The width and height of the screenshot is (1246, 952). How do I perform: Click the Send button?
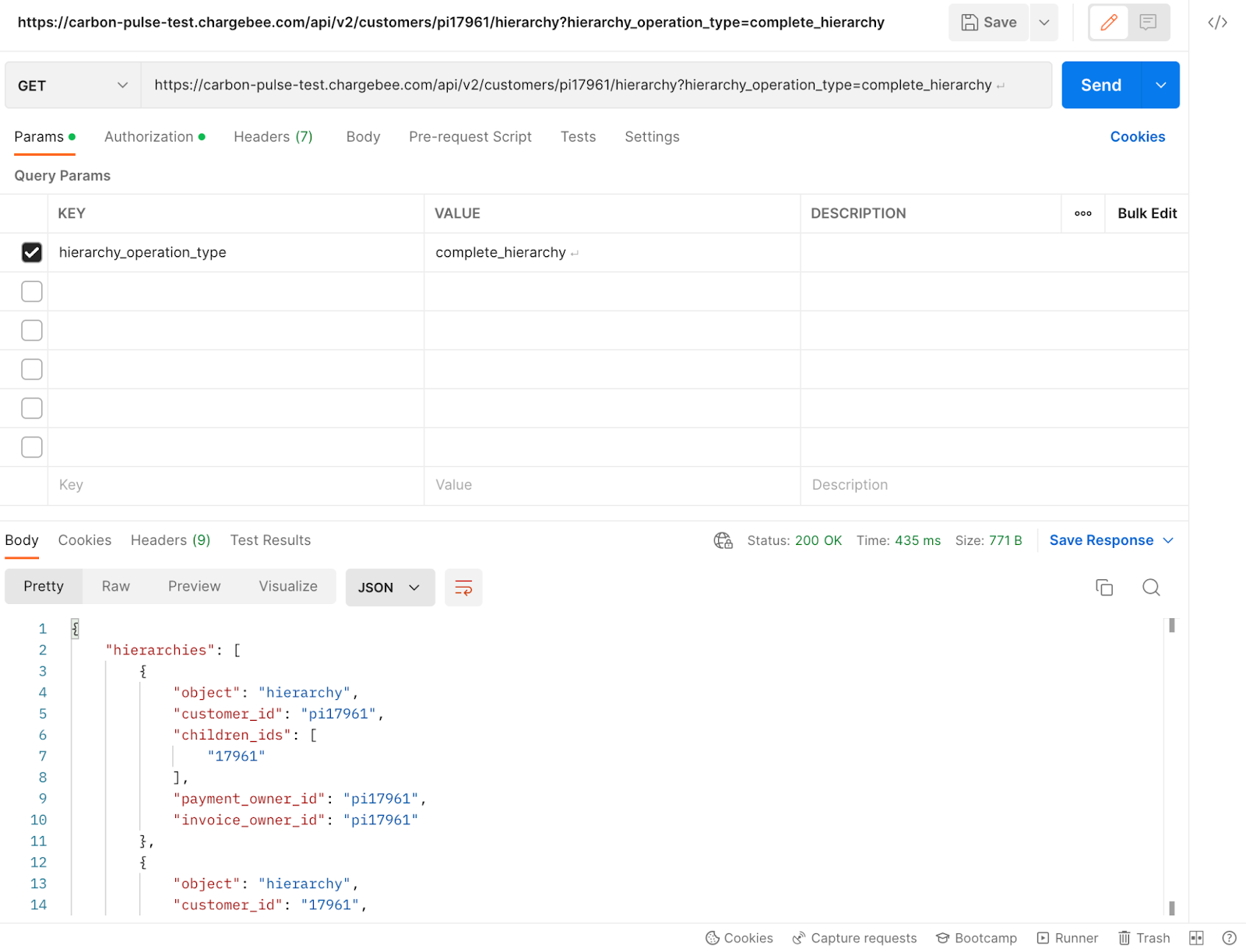pos(1100,86)
